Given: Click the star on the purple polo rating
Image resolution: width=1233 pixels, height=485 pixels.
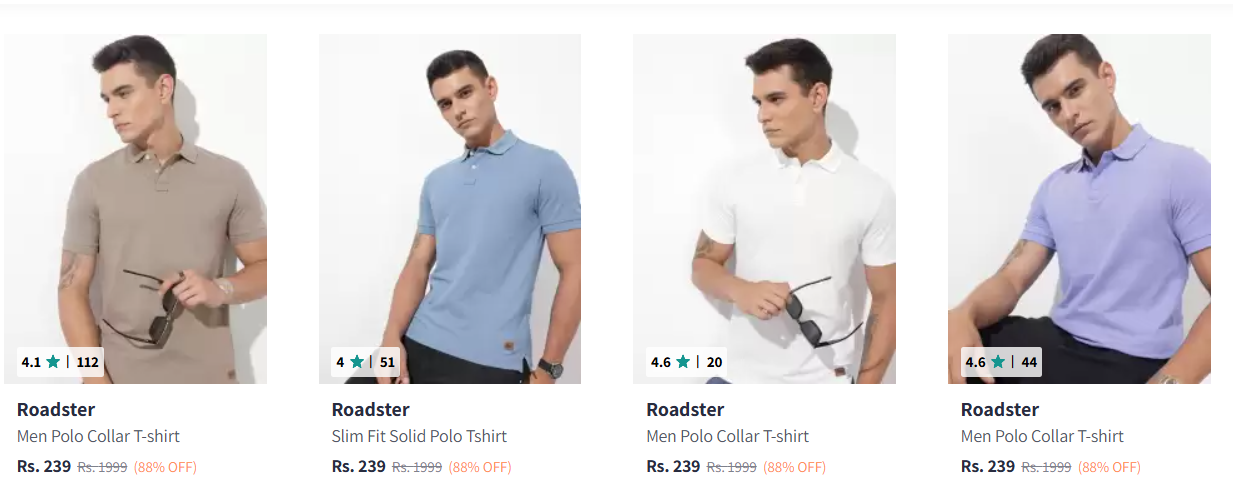Looking at the screenshot, I should tap(997, 362).
